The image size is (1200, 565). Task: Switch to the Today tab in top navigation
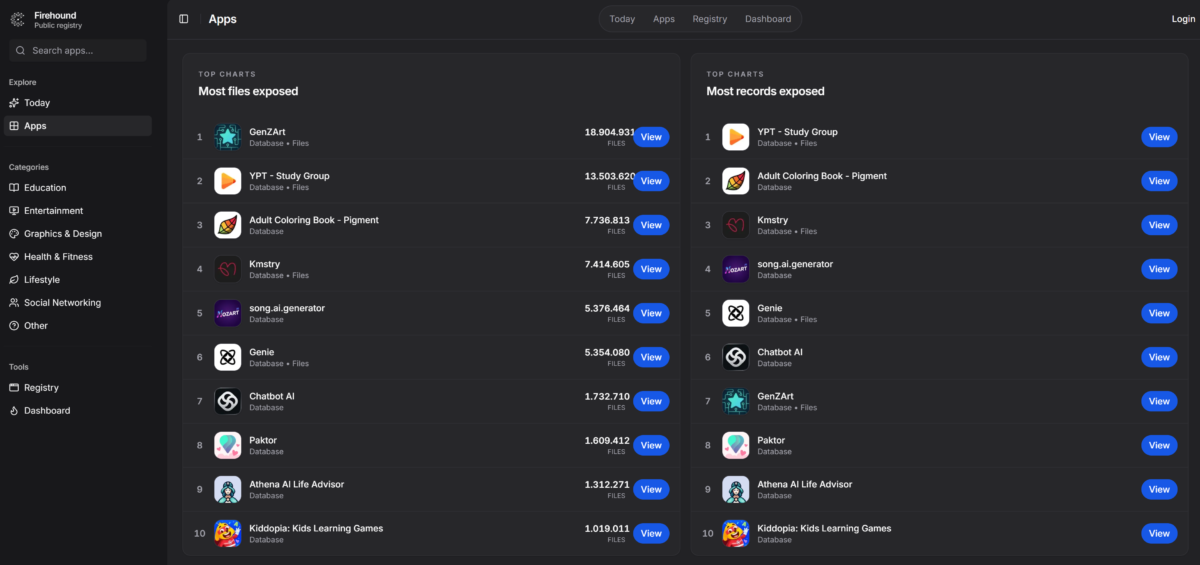coord(622,19)
